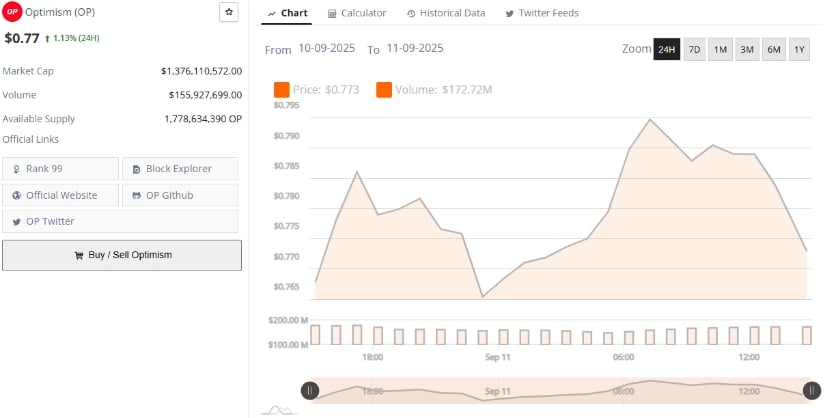Open the Block Explorer link
The height and width of the screenshot is (418, 825).
(x=180, y=168)
